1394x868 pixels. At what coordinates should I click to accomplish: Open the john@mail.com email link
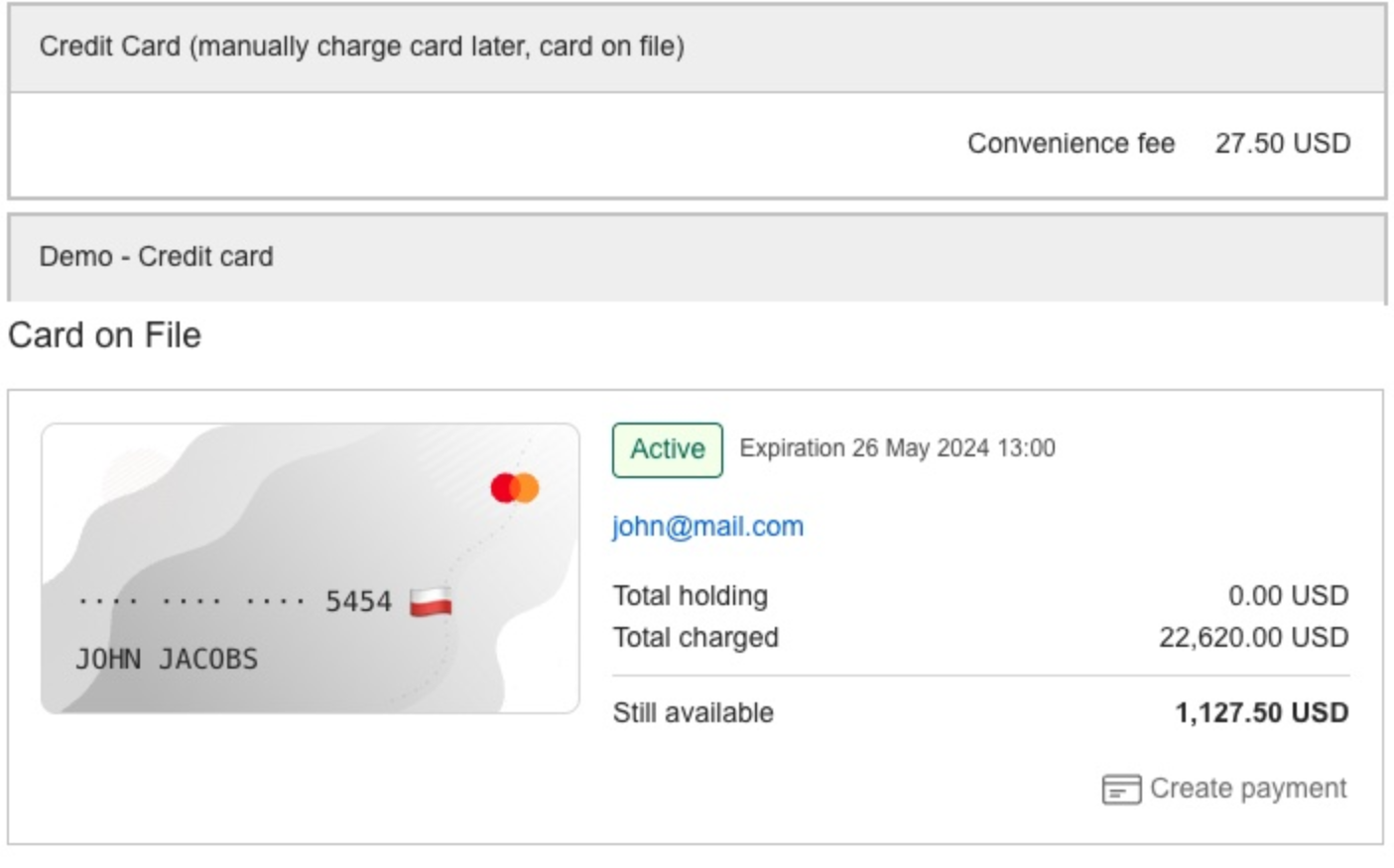[707, 526]
